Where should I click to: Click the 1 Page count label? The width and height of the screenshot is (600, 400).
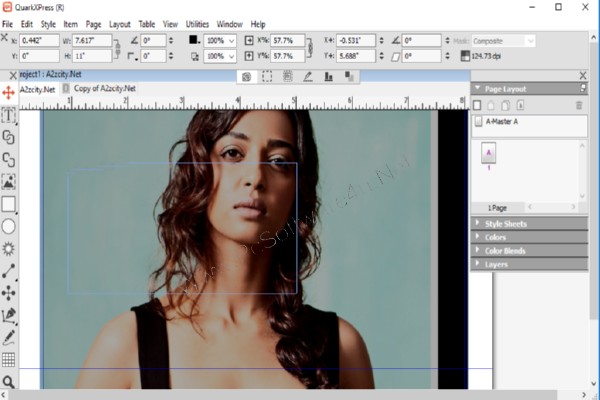497,208
